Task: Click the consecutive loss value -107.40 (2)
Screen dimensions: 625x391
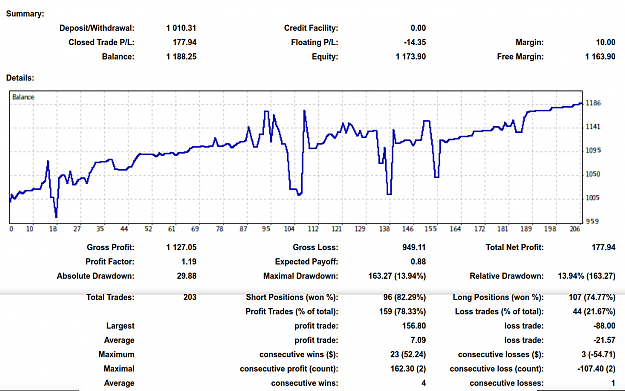Action: click(x=596, y=369)
